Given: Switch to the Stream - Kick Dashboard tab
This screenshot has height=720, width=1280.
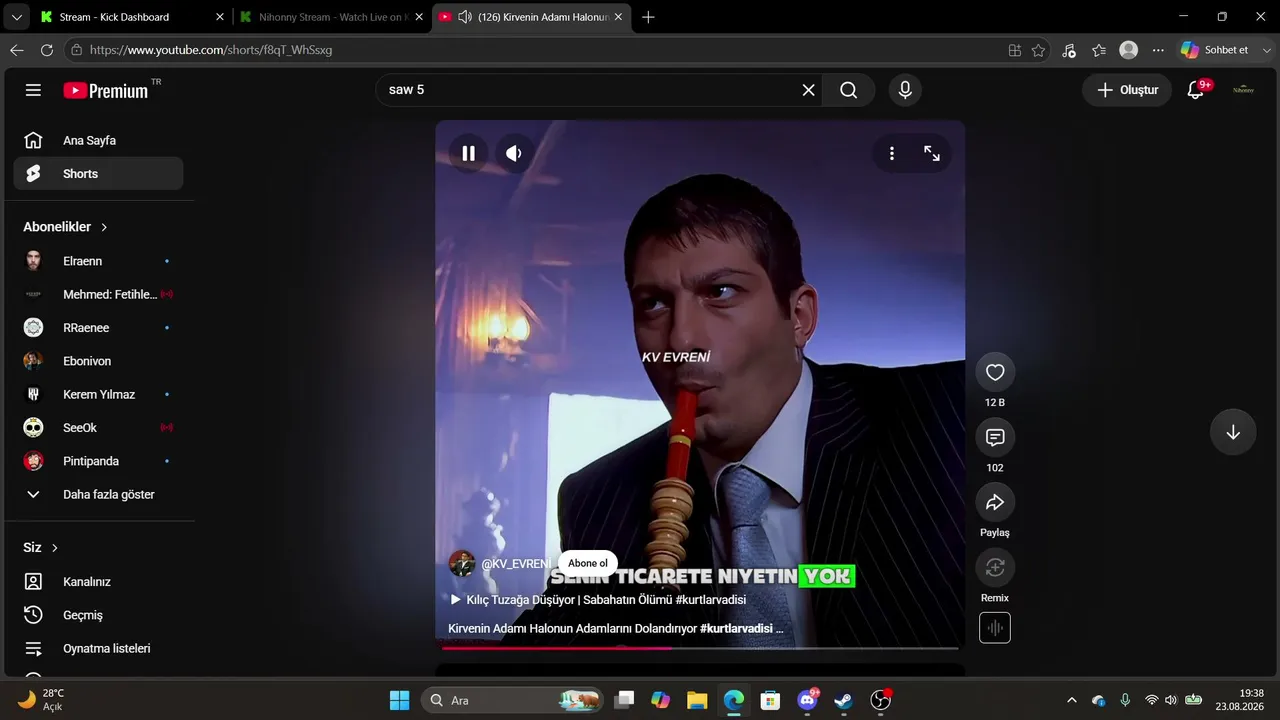Looking at the screenshot, I should [x=131, y=17].
